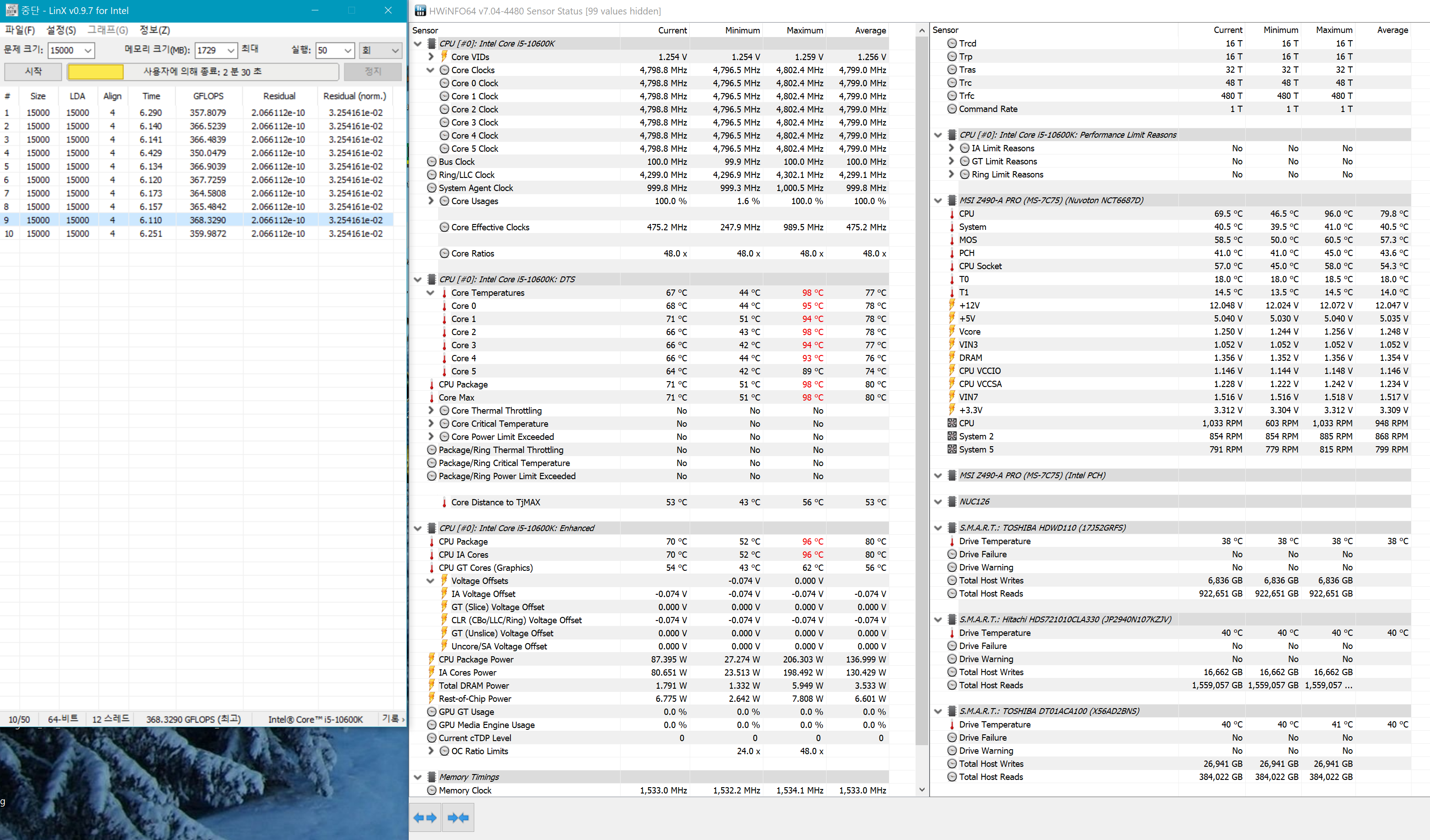Image resolution: width=1430 pixels, height=840 pixels.
Task: Expand the IA Limit Reasons node
Action: click(x=951, y=148)
